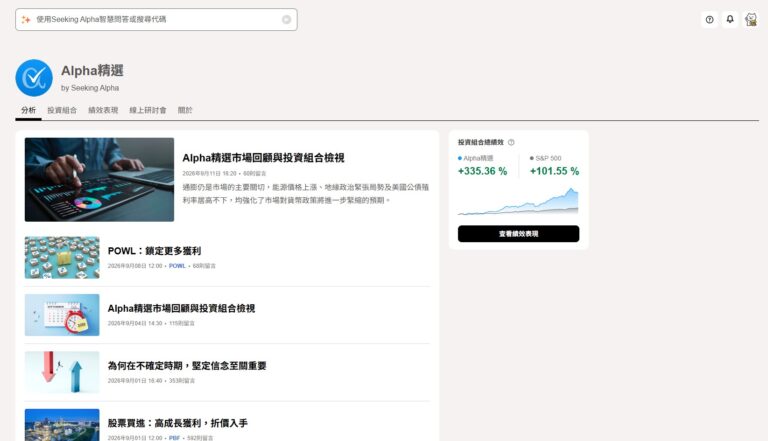The height and width of the screenshot is (441, 768).
Task: Click featured article summary text about 通膨
Action: click(306, 194)
